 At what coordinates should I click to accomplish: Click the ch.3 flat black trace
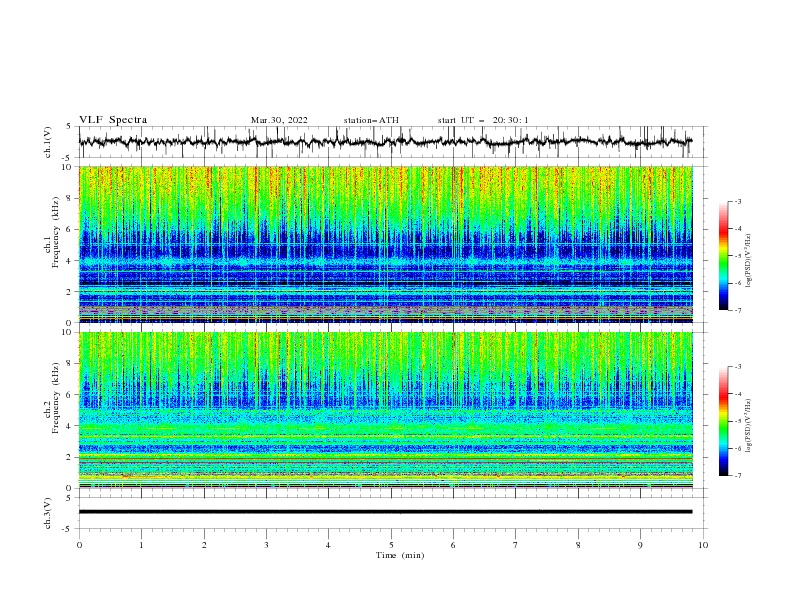point(385,512)
